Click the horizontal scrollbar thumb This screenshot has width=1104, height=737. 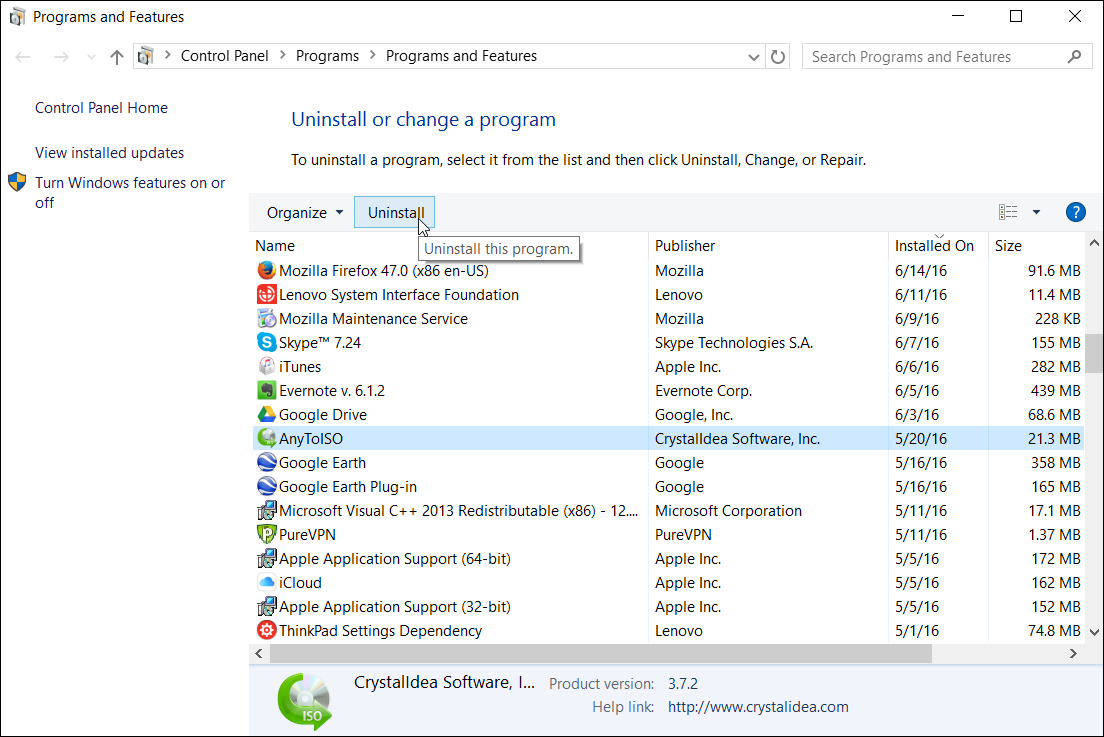tap(601, 654)
